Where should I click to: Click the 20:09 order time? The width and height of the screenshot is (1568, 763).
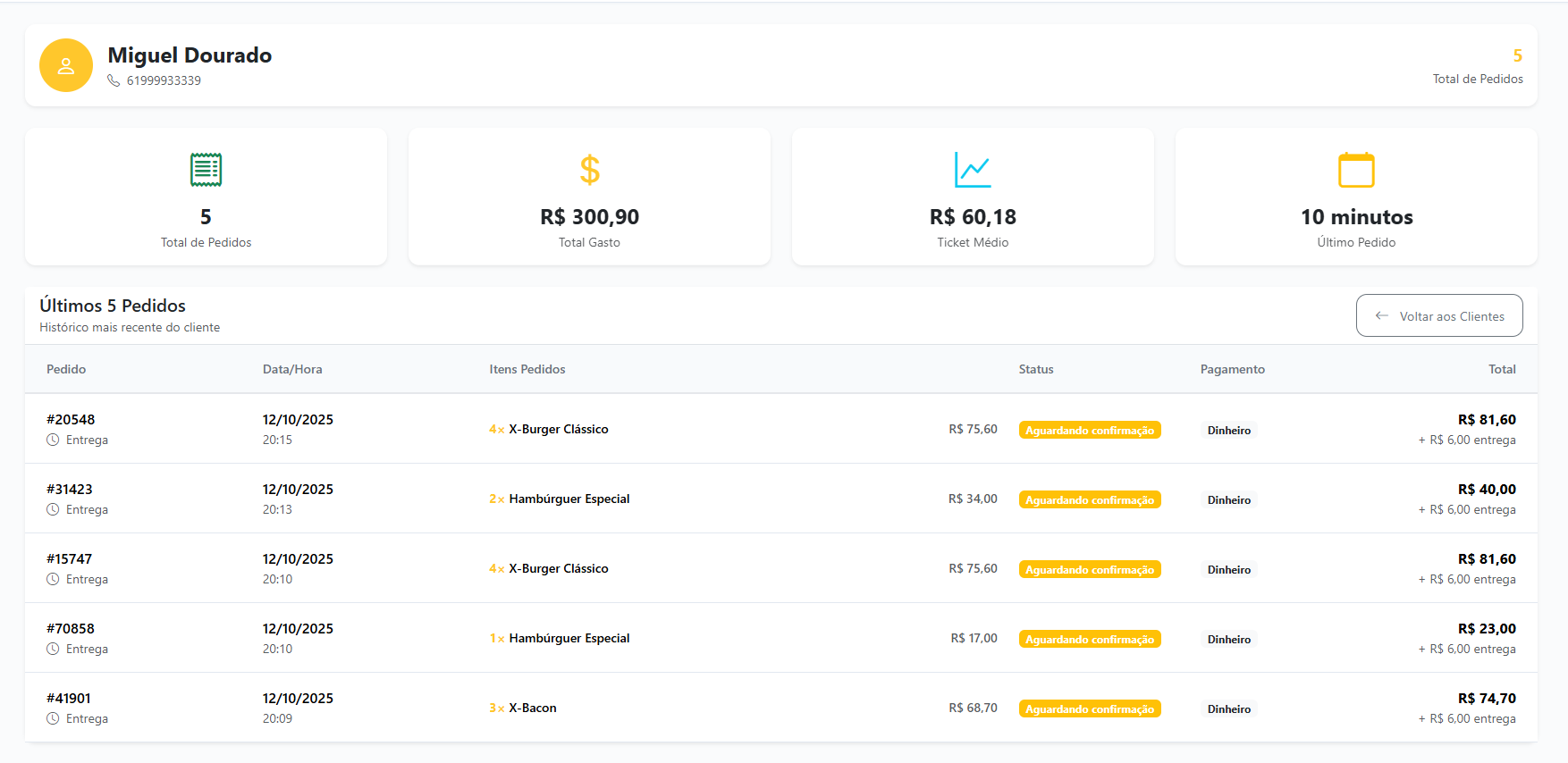[x=277, y=718]
